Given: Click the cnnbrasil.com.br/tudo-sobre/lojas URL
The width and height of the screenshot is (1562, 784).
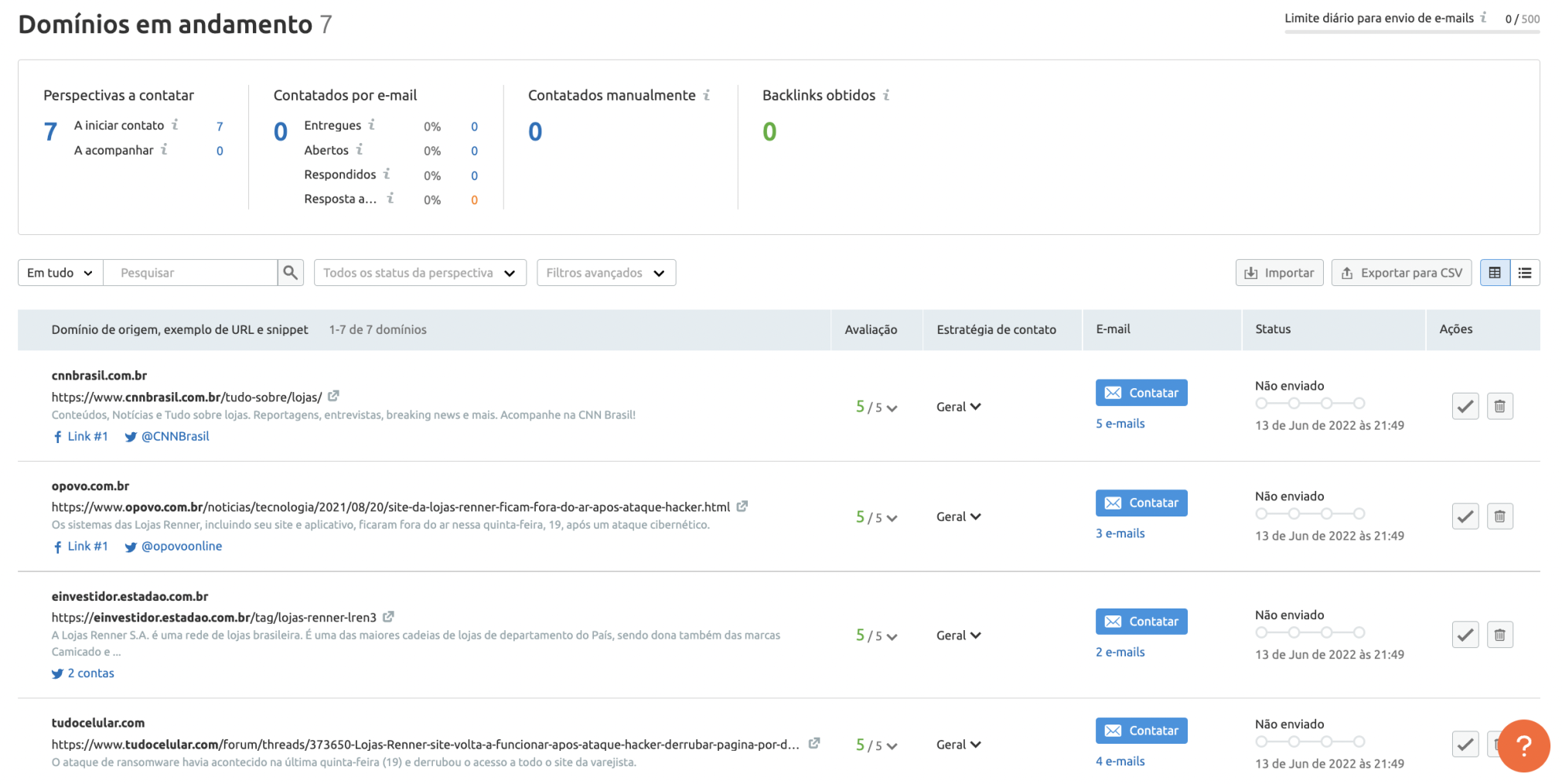Looking at the screenshot, I should coord(186,397).
